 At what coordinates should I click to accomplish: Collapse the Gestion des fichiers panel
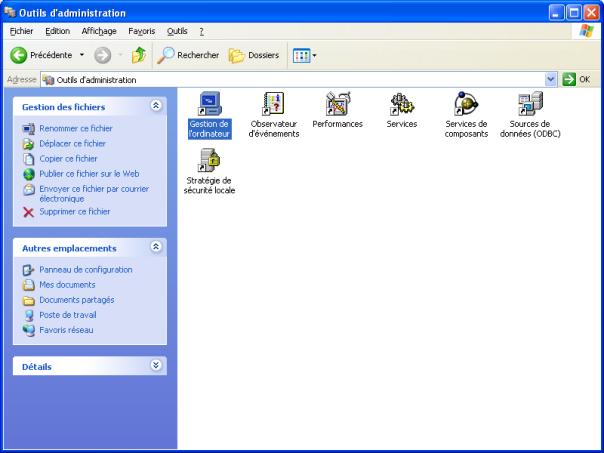pos(156,106)
